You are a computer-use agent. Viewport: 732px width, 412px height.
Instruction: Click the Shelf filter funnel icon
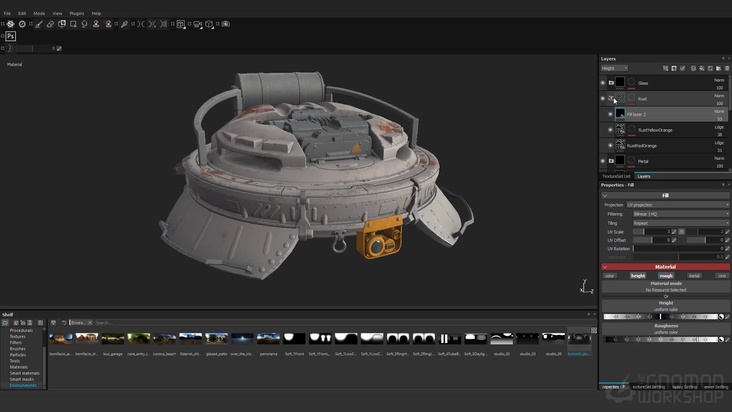(x=53, y=322)
